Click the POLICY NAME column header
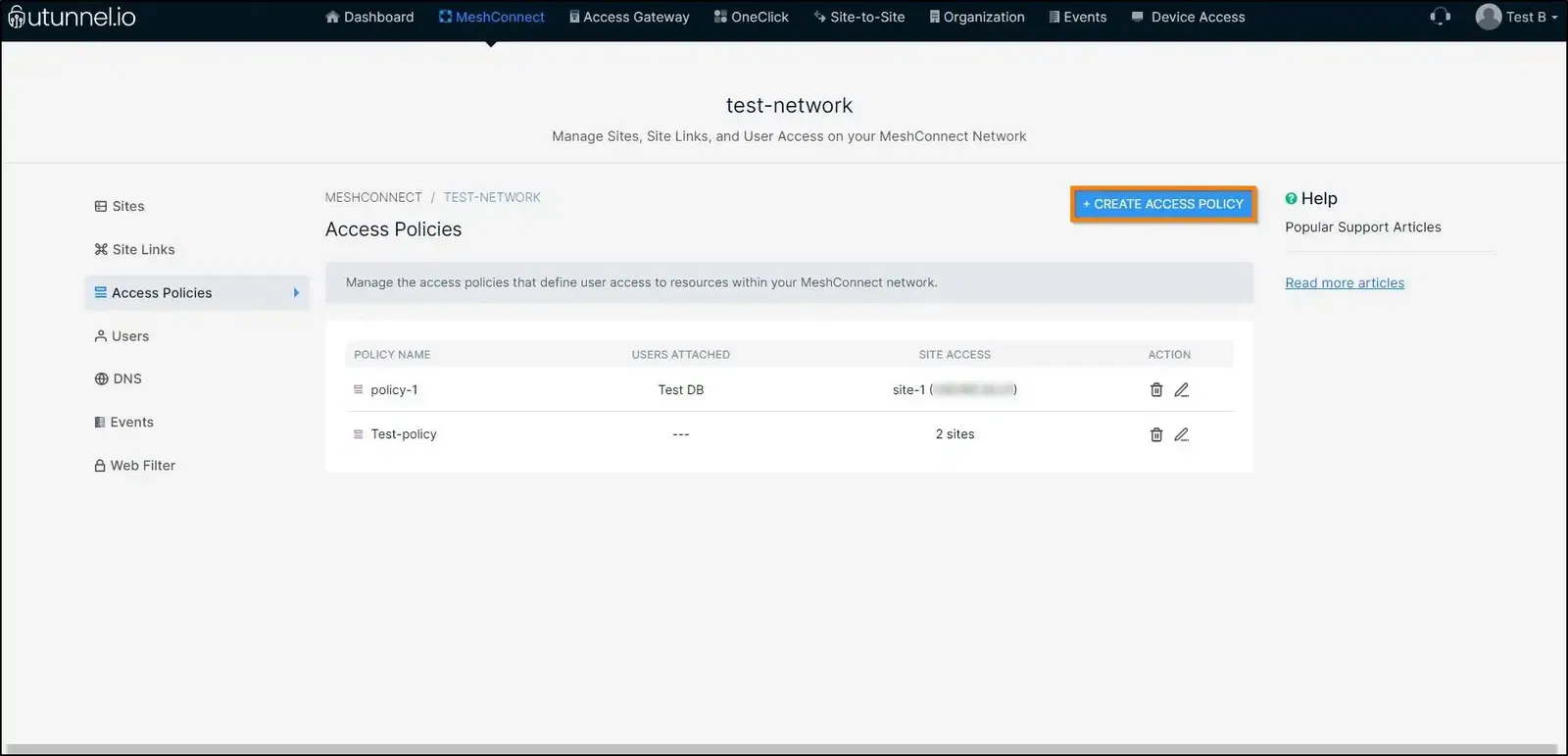 392,355
